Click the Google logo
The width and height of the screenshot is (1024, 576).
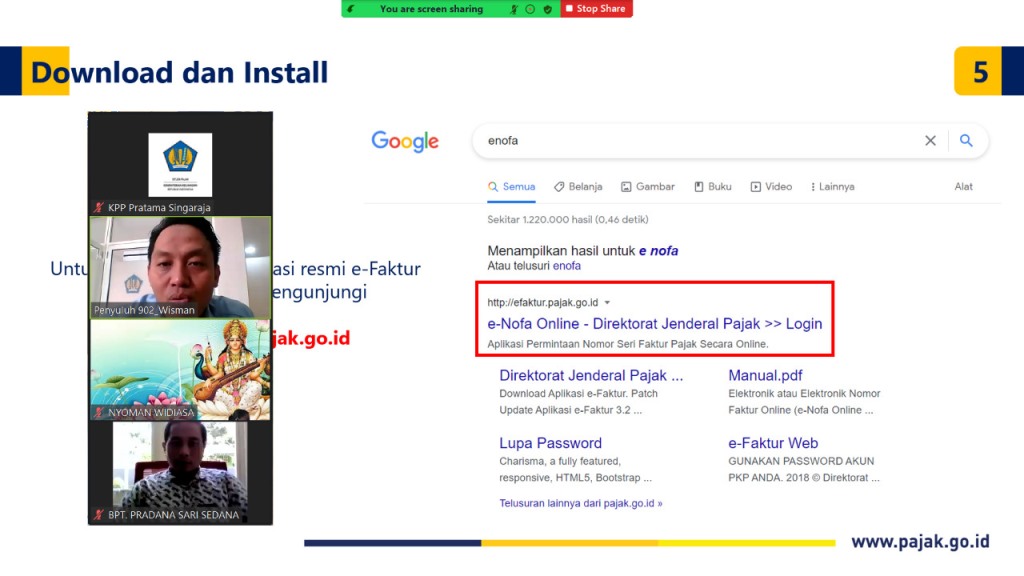coord(405,141)
